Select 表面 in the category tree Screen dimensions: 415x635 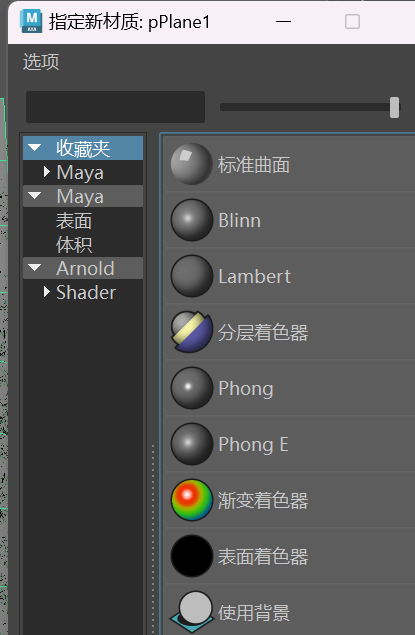pyautogui.click(x=74, y=221)
